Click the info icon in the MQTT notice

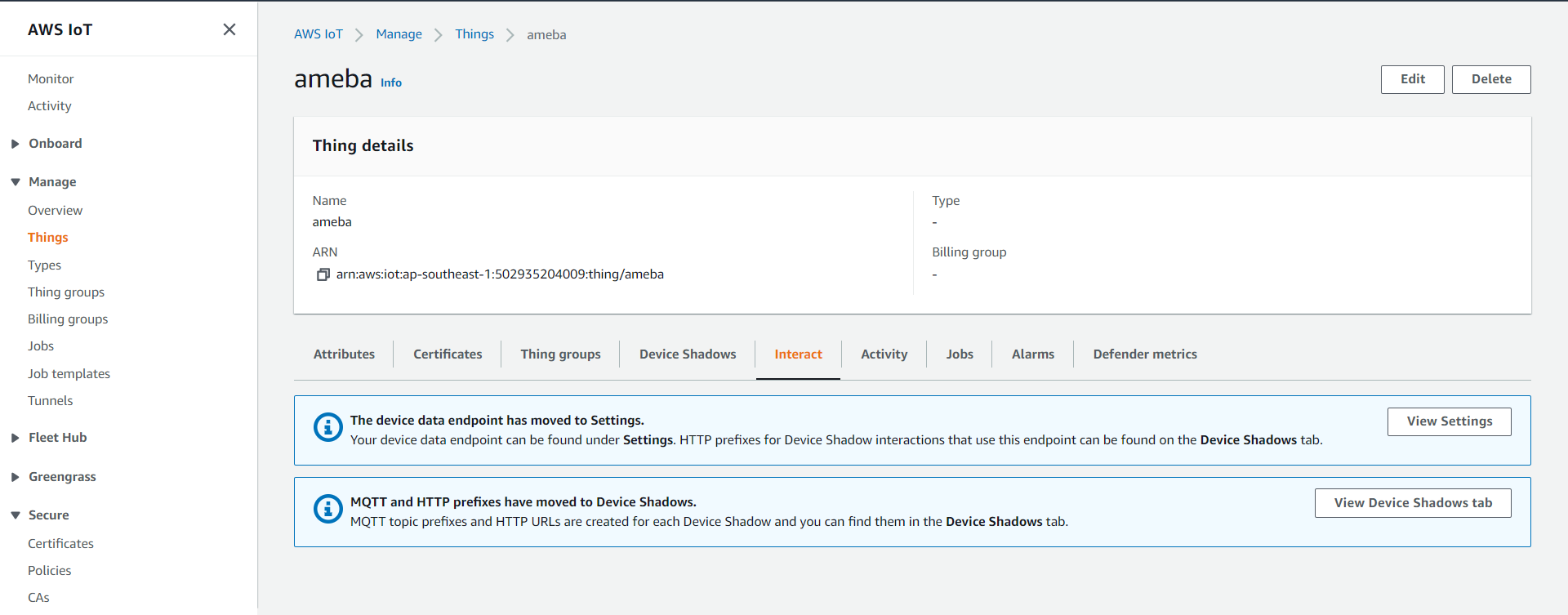(x=328, y=509)
